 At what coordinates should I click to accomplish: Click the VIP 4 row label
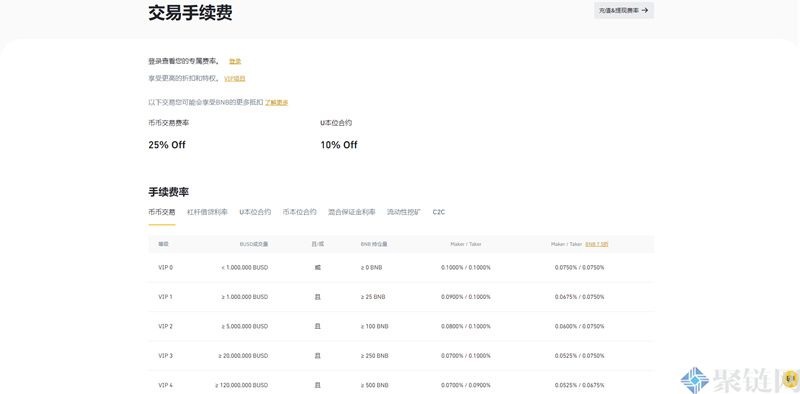click(166, 385)
